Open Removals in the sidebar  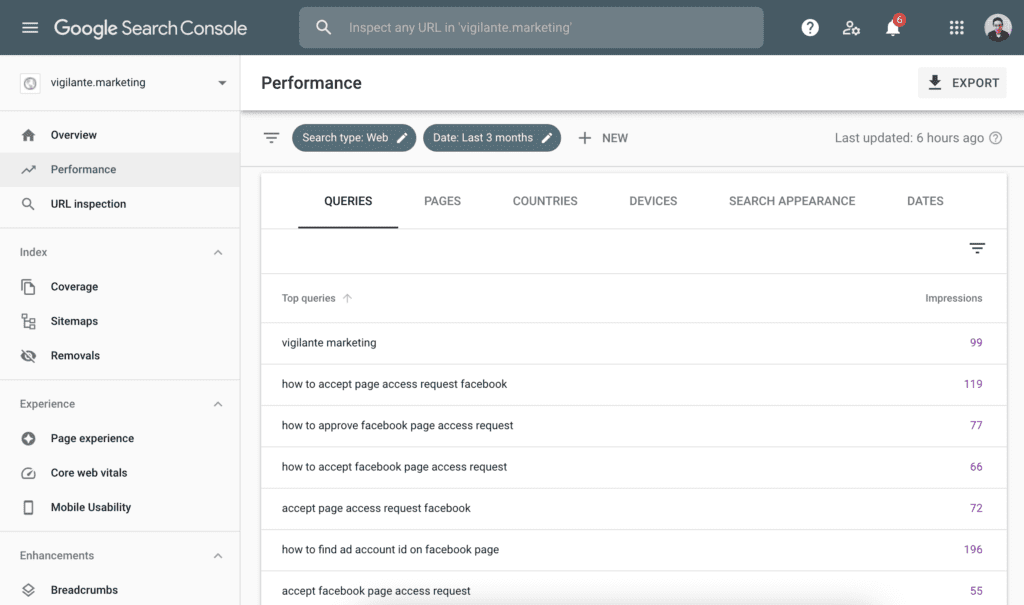(120, 356)
